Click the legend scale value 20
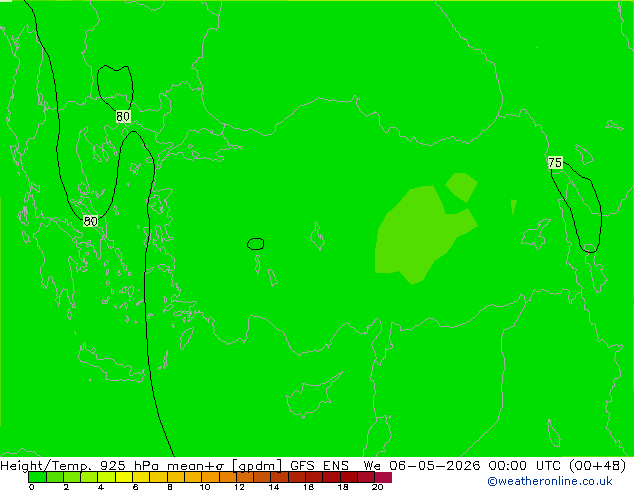The image size is (634, 490). 377,487
